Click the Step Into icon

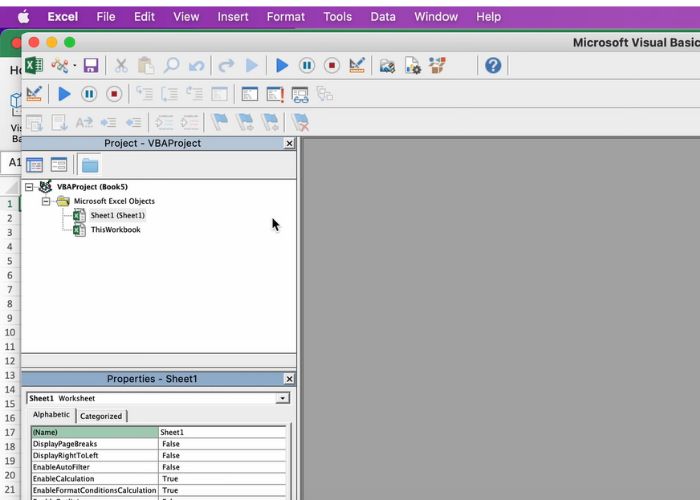pos(144,94)
